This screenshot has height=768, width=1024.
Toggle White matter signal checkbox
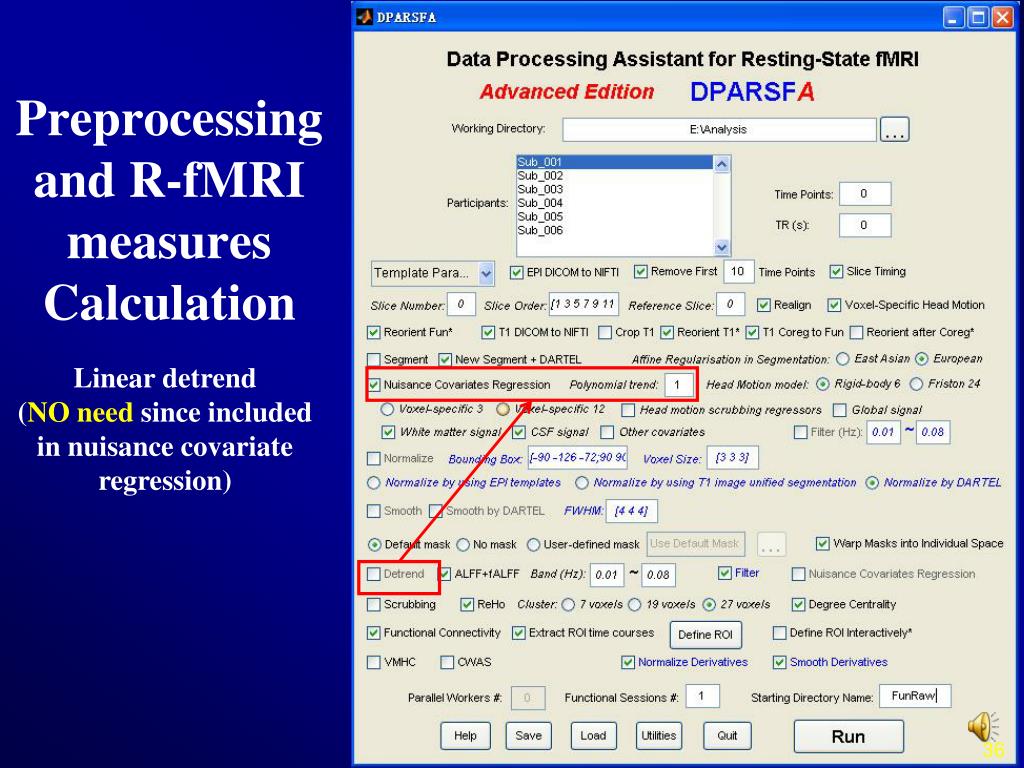[x=388, y=432]
